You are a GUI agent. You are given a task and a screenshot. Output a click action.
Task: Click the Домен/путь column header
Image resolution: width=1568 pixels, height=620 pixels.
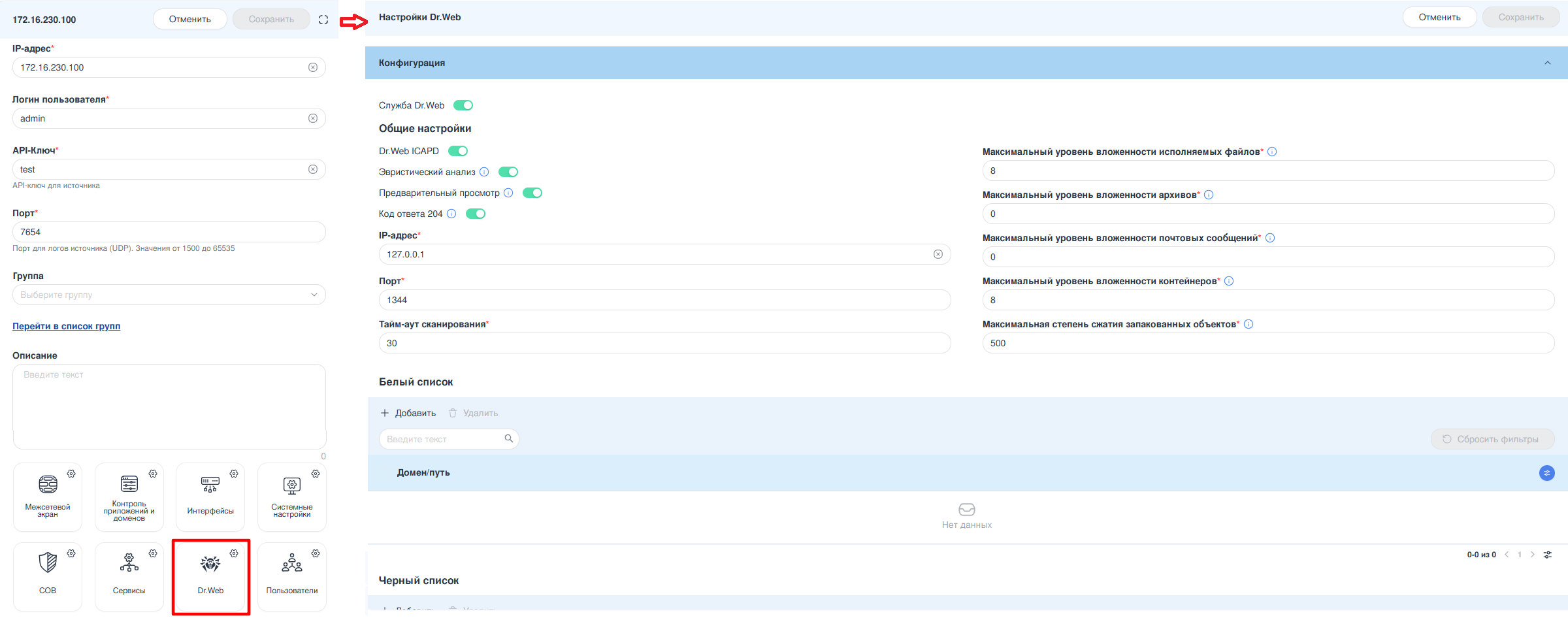point(423,472)
